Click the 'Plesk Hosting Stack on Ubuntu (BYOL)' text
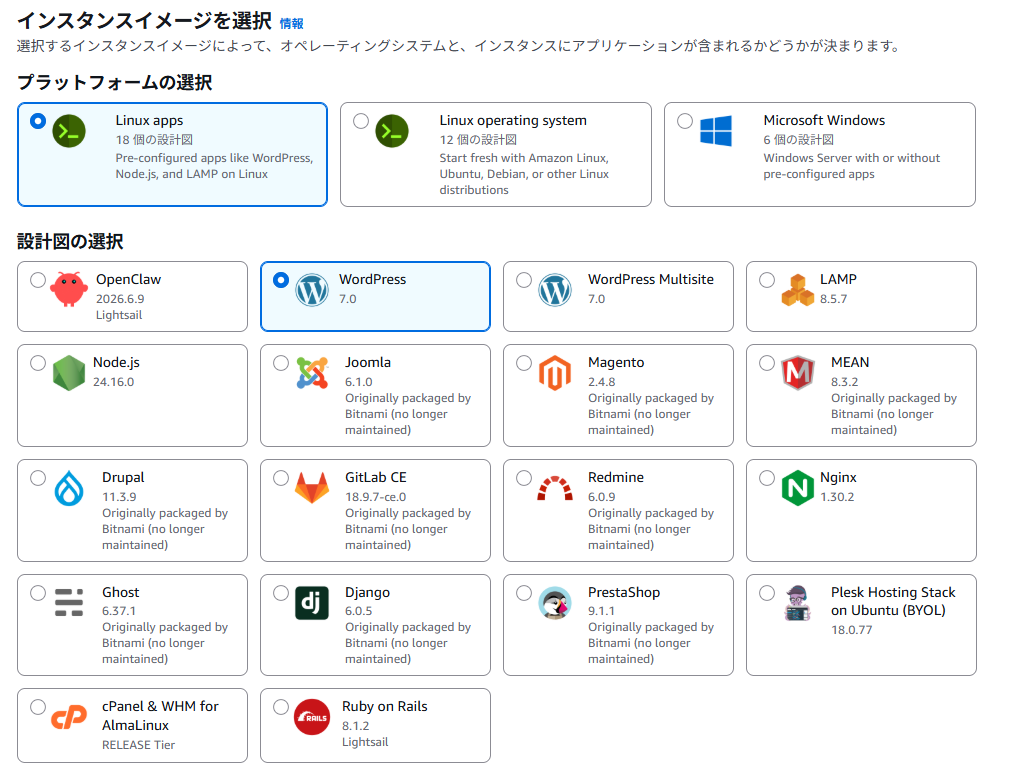Screen dimensions: 1009x770 (x=893, y=601)
